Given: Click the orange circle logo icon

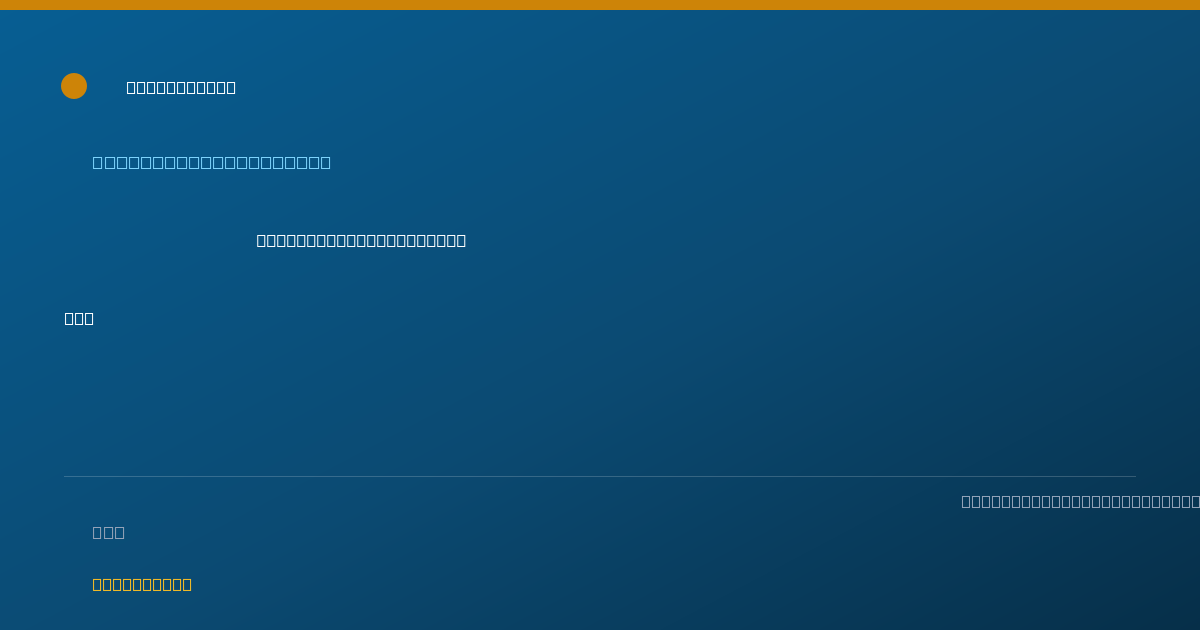Looking at the screenshot, I should pyautogui.click(x=74, y=86).
